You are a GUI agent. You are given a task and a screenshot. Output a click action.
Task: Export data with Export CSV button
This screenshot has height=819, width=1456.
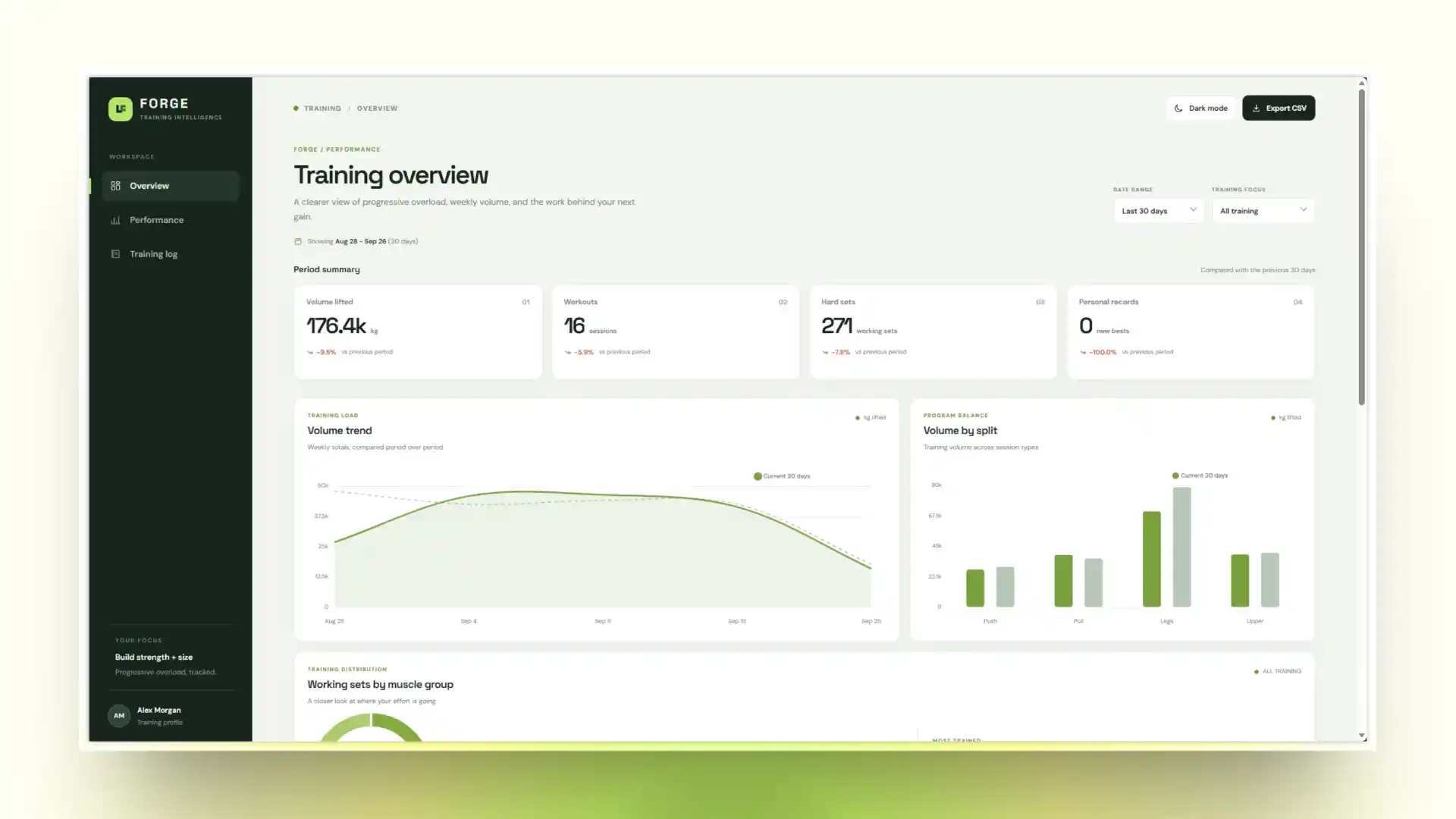(1279, 108)
